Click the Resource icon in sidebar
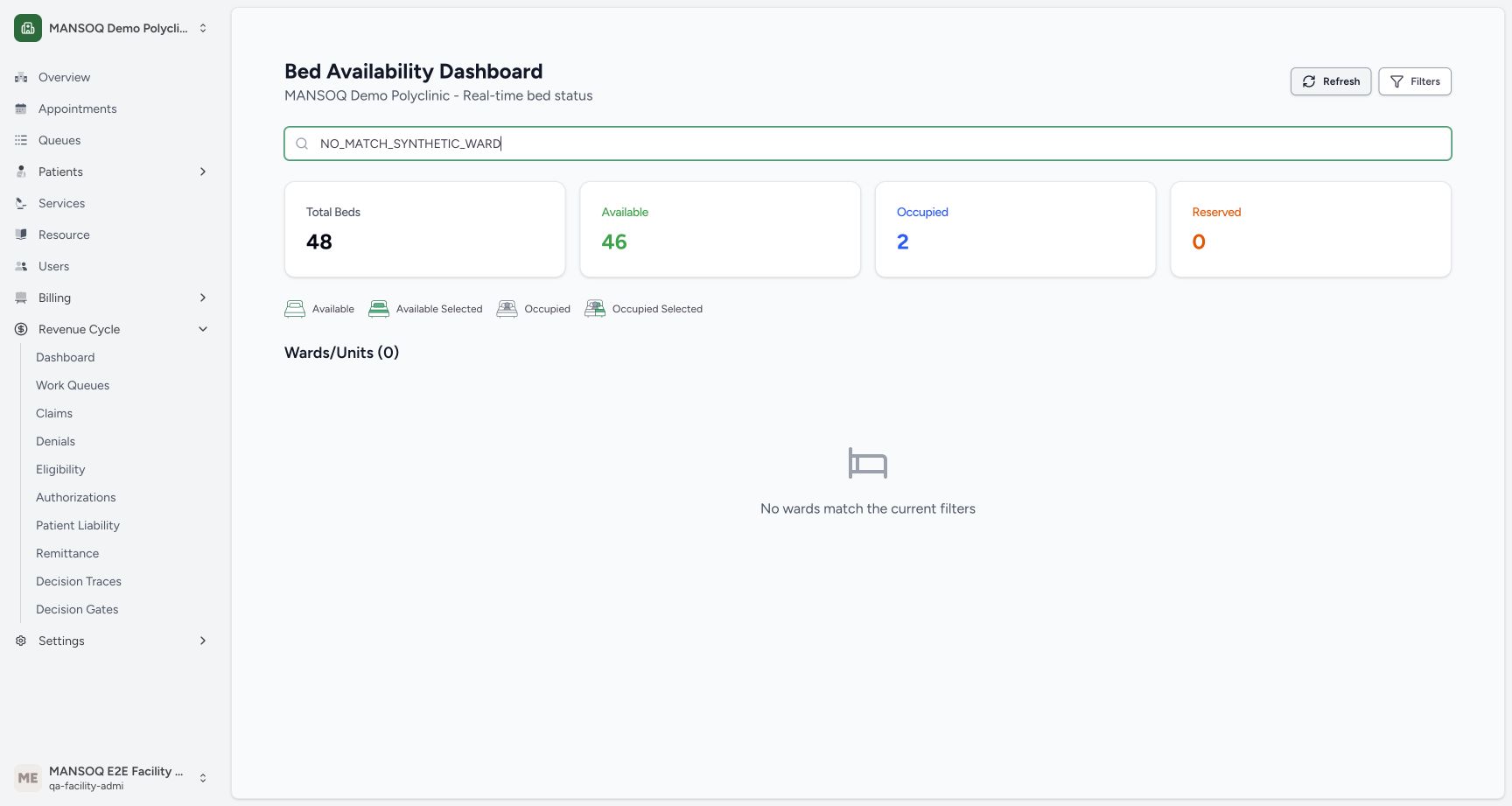Viewport: 1512px width, 806px height. (x=21, y=235)
